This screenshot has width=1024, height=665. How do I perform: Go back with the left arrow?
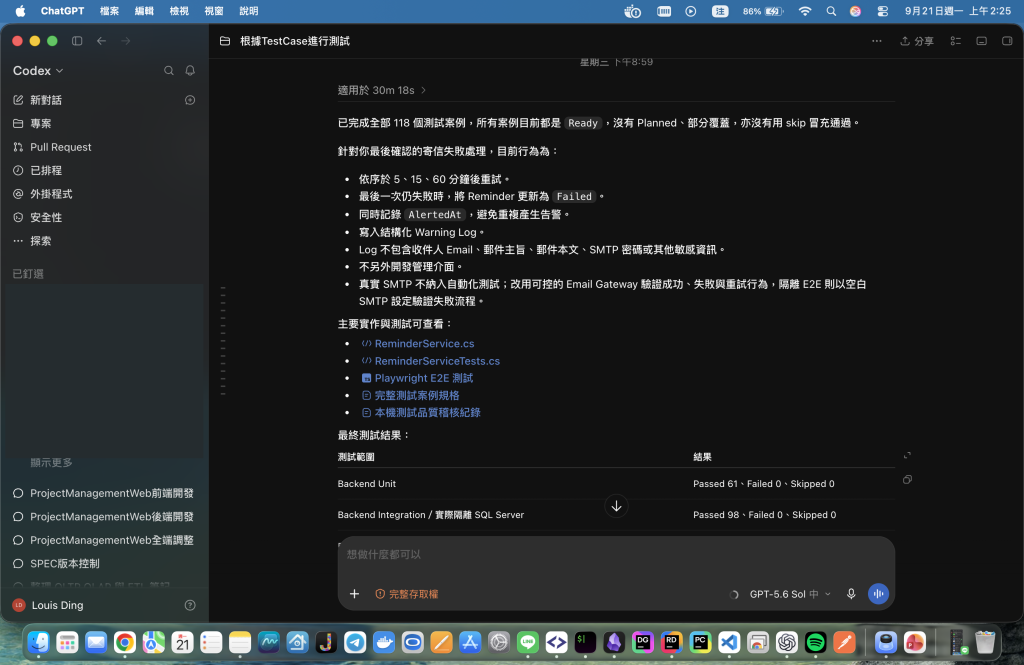(101, 41)
